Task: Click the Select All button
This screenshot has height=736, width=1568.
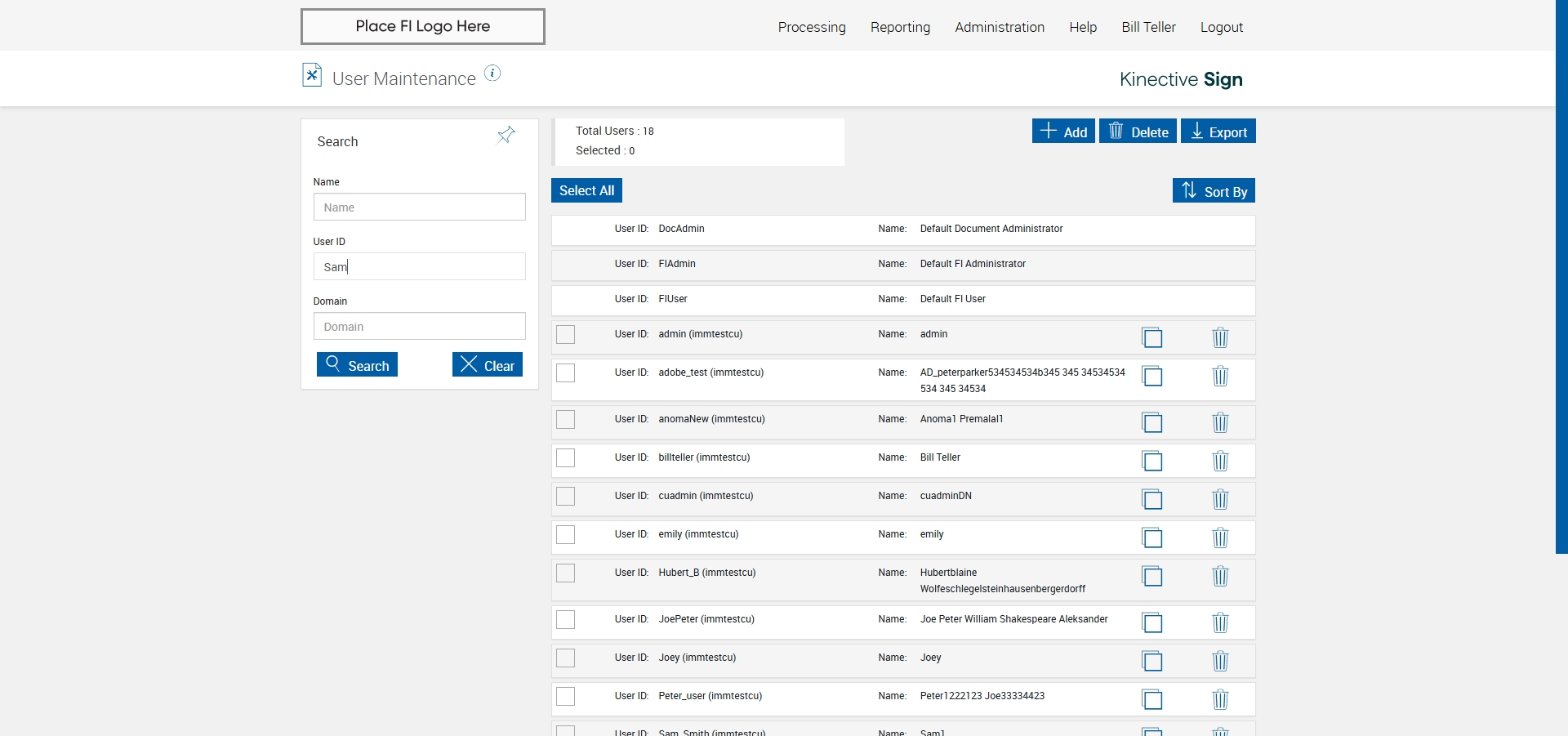Action: (x=586, y=190)
